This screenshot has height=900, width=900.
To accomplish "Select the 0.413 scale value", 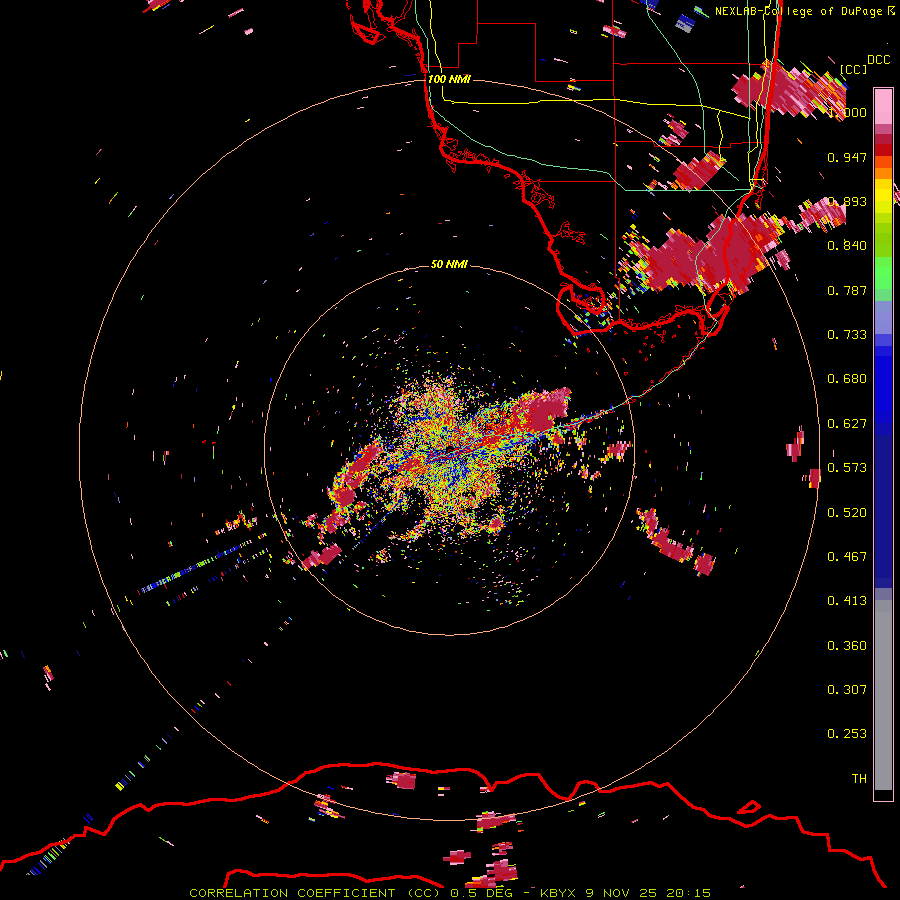I will (847, 601).
